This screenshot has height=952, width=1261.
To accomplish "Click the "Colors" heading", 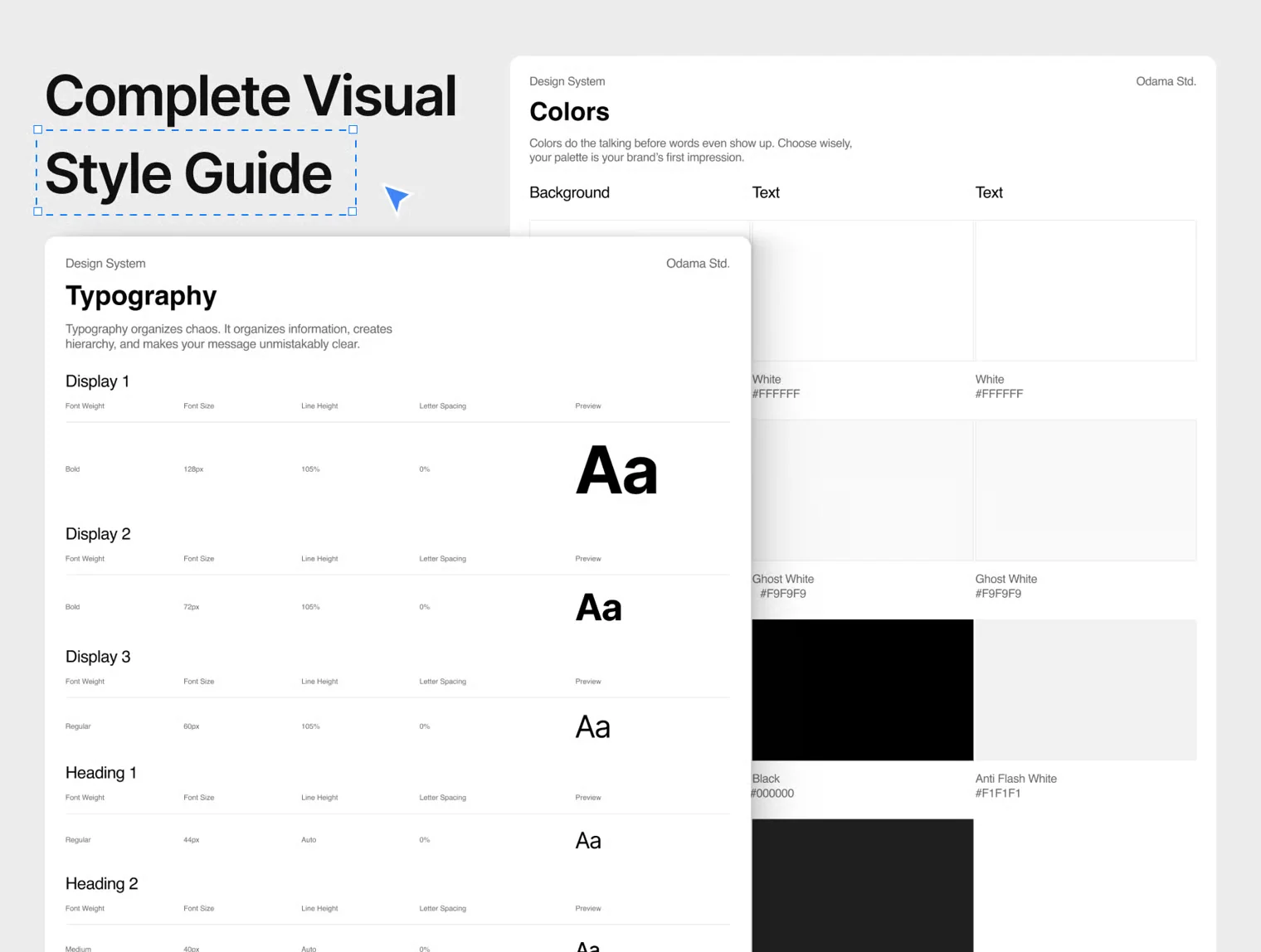I will 569,112.
